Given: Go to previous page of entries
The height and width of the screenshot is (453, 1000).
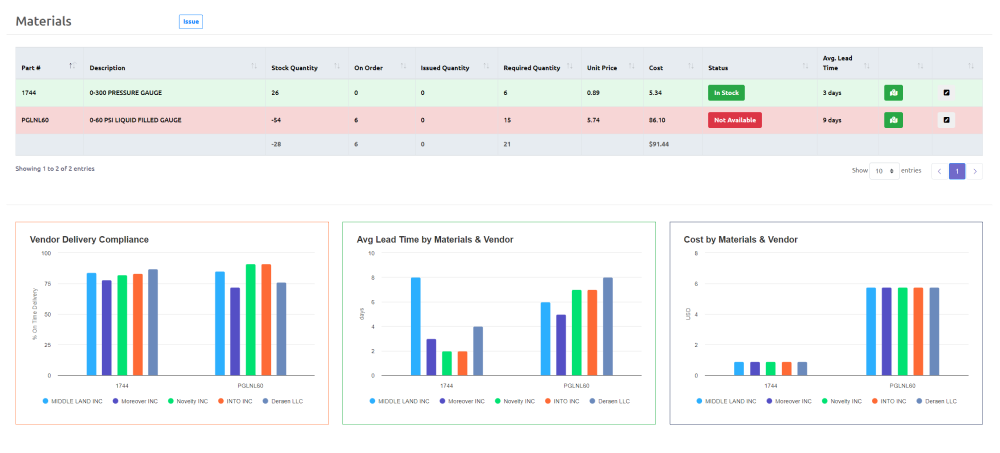Looking at the screenshot, I should coord(939,171).
